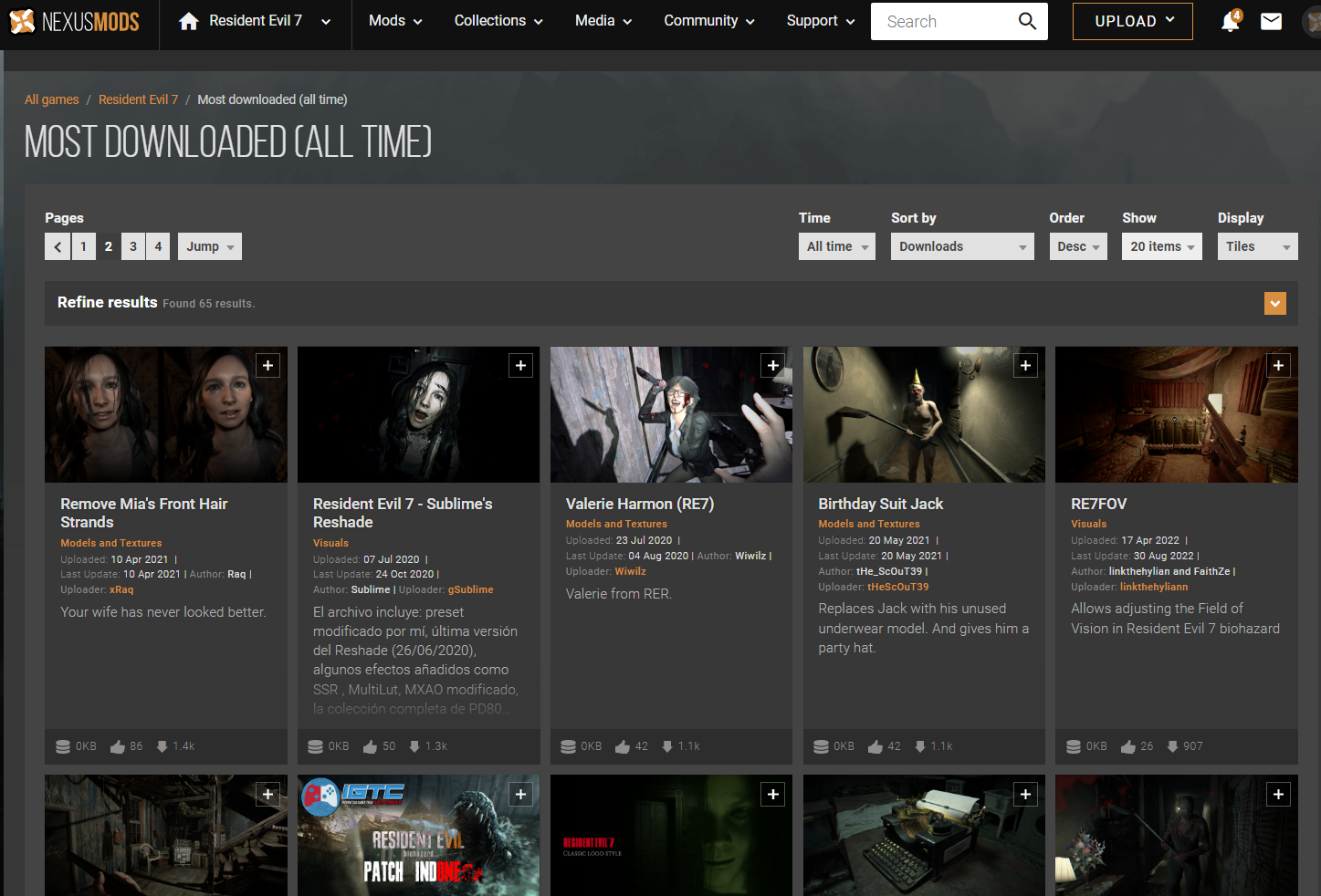Focus the Search input field
Screen dimensions: 1321x896
[x=943, y=21]
